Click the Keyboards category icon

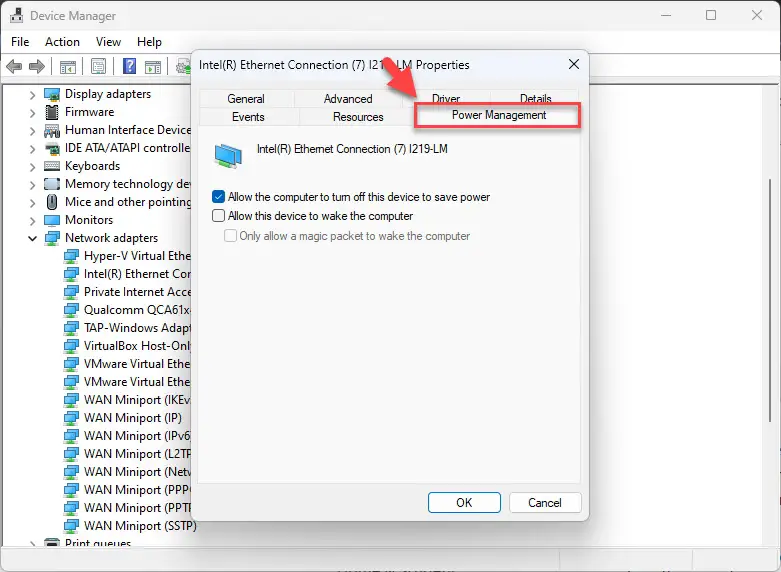[x=52, y=166]
